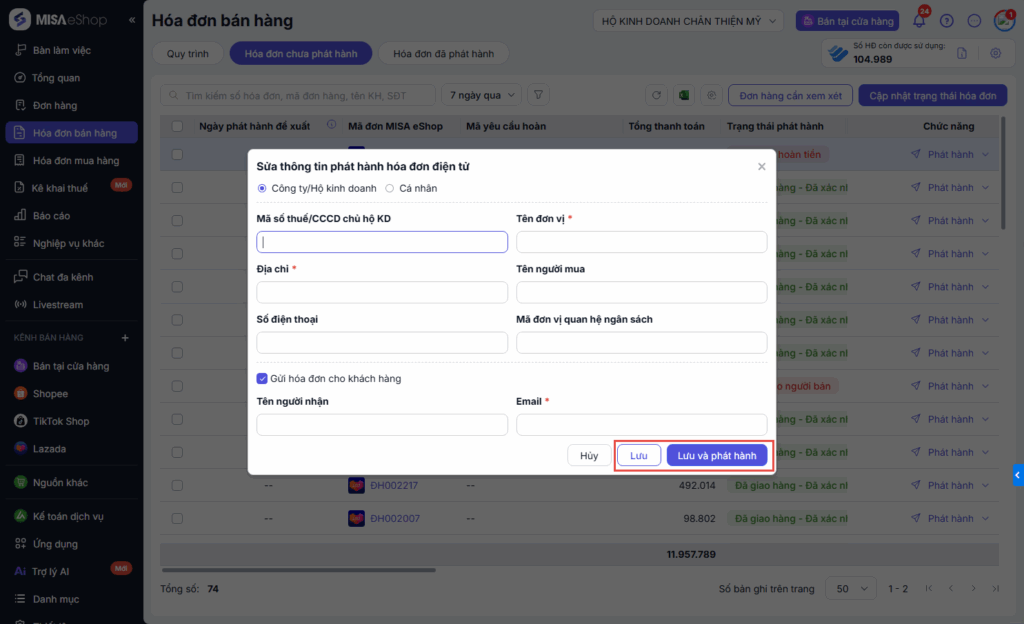
Task: Add a sales channel with plus icon
Action: click(x=125, y=338)
